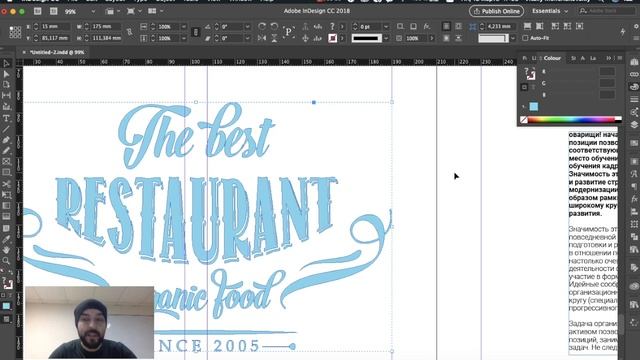Toggle the No Text Wrap button

[446, 27]
